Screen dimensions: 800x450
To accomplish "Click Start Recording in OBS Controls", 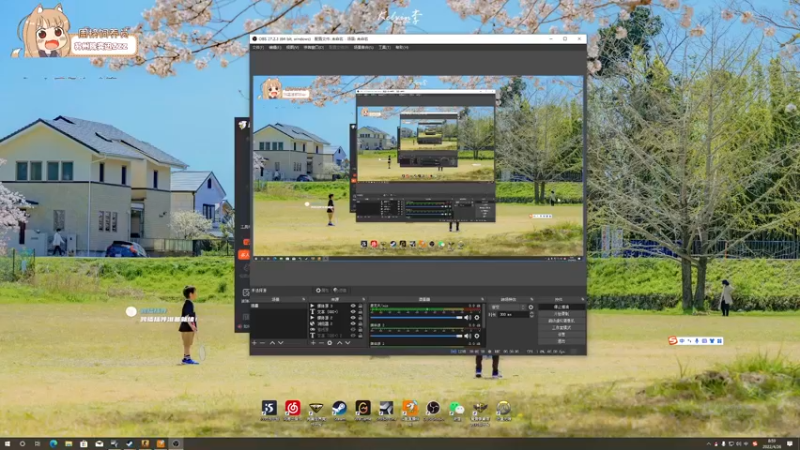I will pos(561,314).
